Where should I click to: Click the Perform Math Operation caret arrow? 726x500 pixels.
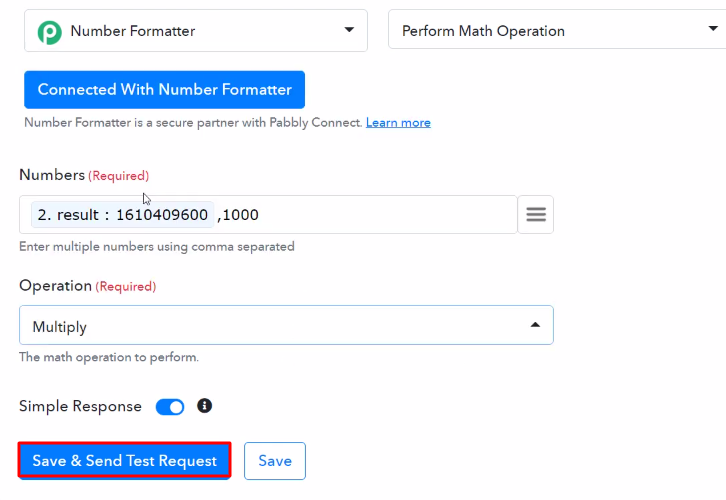713,29
